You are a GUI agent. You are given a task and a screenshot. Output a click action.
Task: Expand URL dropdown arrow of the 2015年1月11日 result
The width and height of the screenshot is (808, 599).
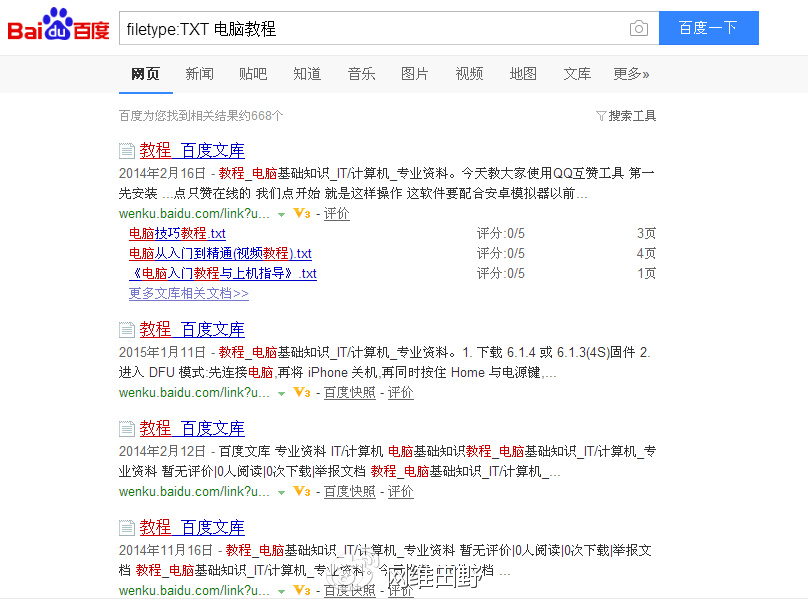click(281, 393)
